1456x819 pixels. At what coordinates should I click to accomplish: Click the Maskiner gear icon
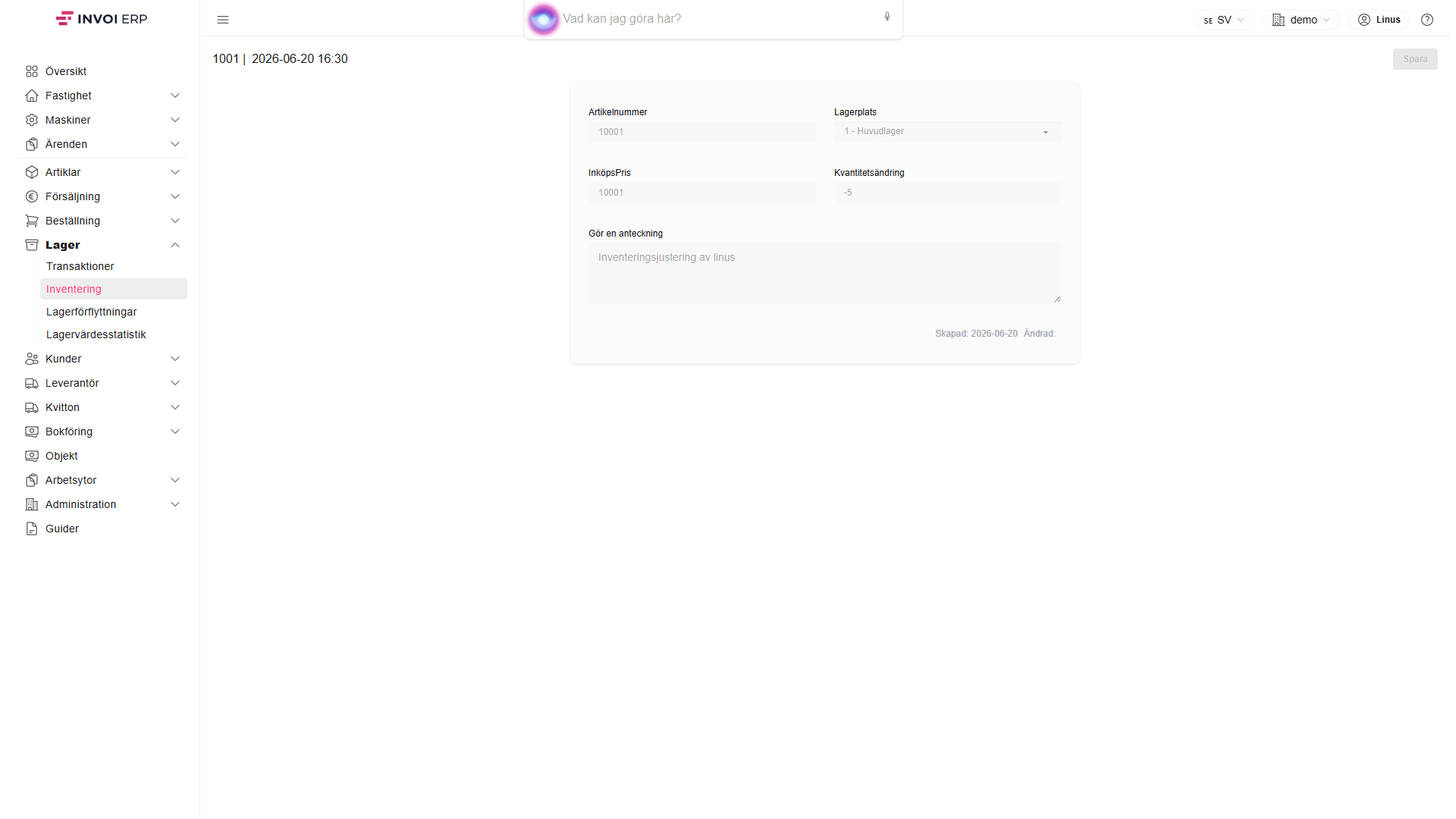(32, 120)
